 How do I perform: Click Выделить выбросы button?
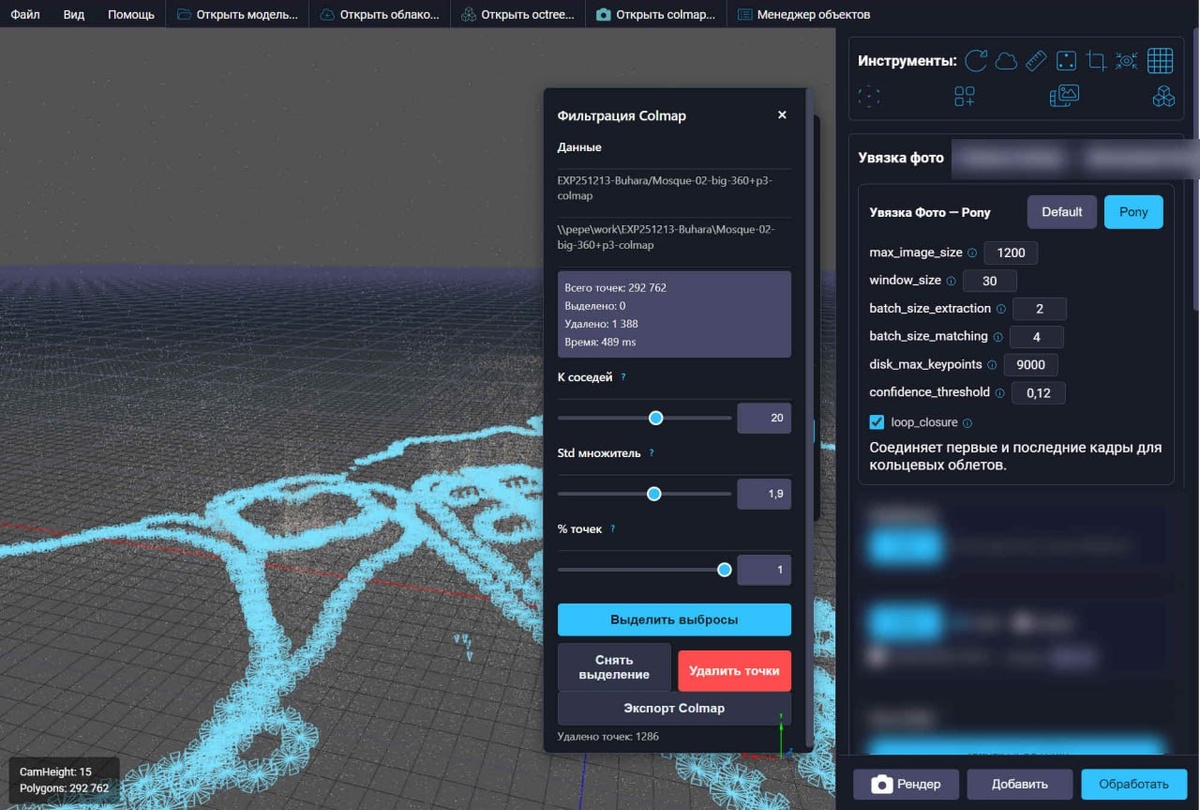674,620
